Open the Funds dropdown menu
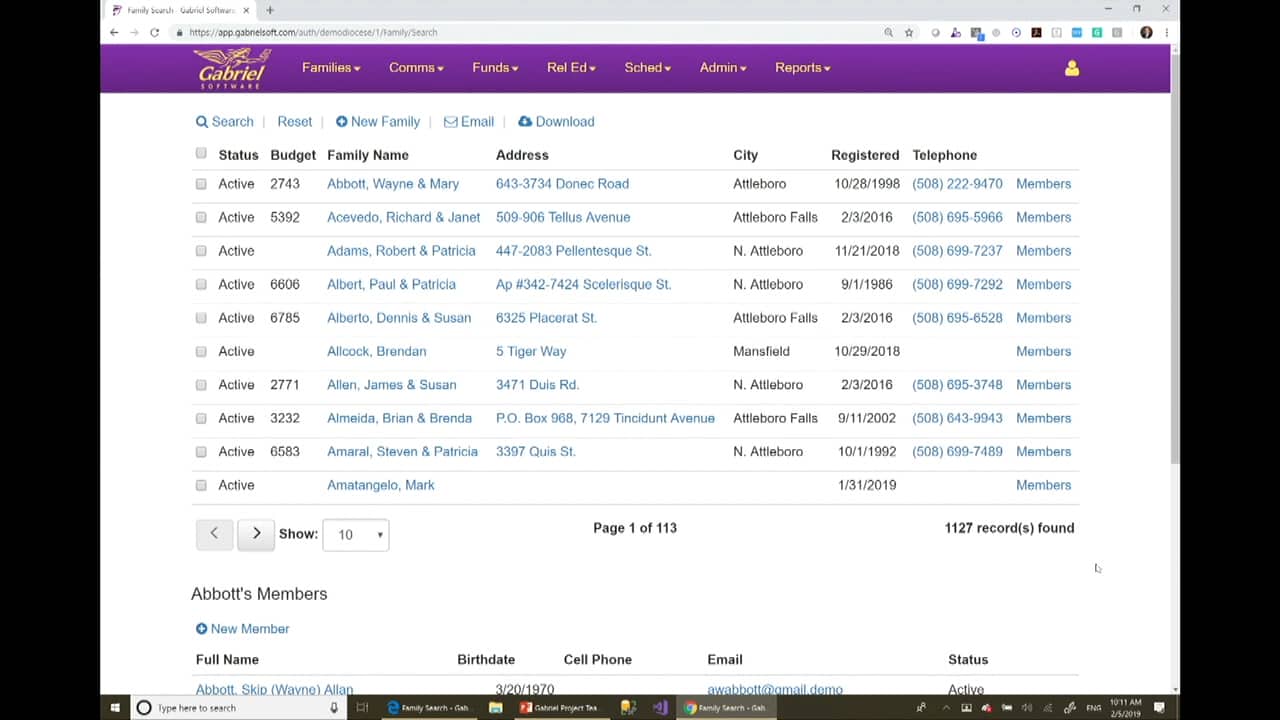The height and width of the screenshot is (720, 1280). pyautogui.click(x=495, y=68)
